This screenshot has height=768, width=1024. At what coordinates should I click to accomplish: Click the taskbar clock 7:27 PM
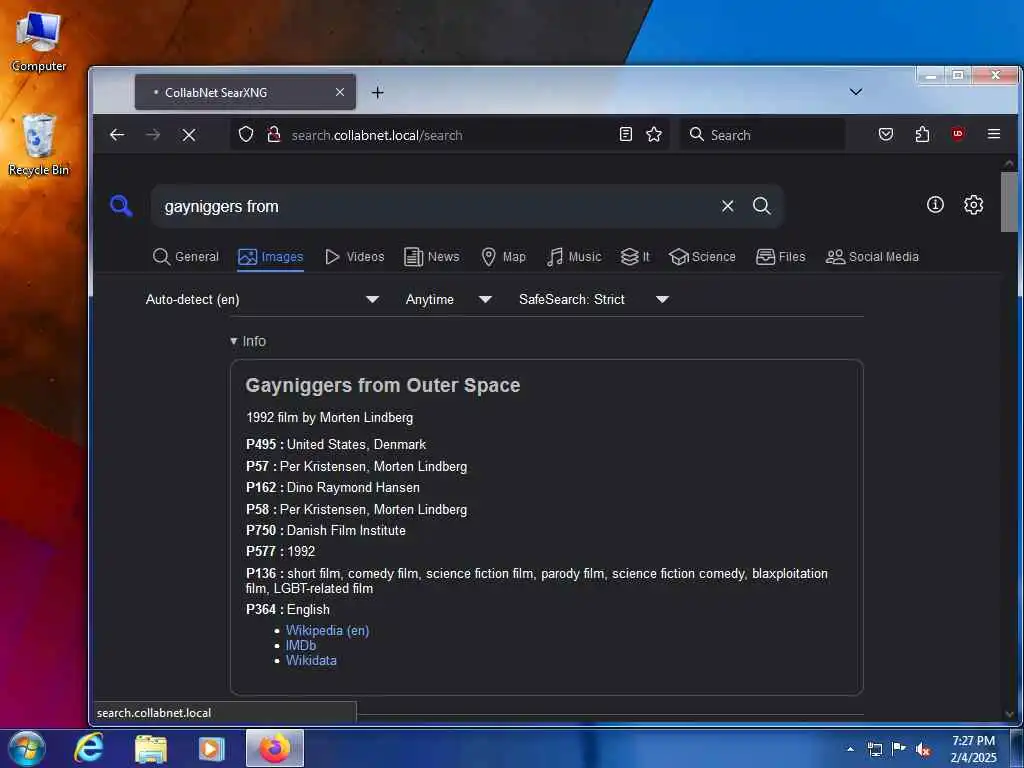[x=973, y=741]
